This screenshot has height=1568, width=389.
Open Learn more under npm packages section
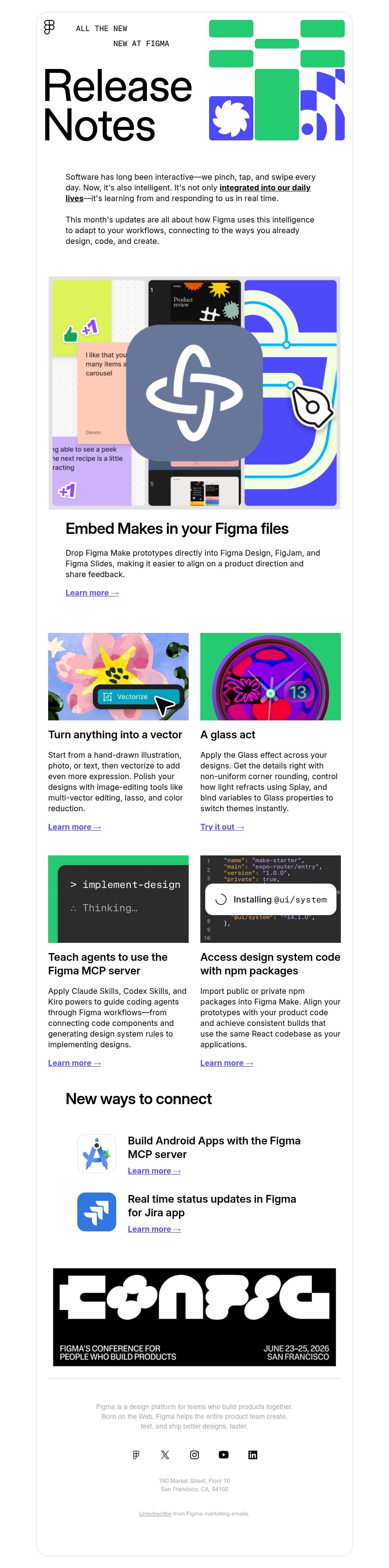pyautogui.click(x=227, y=1063)
